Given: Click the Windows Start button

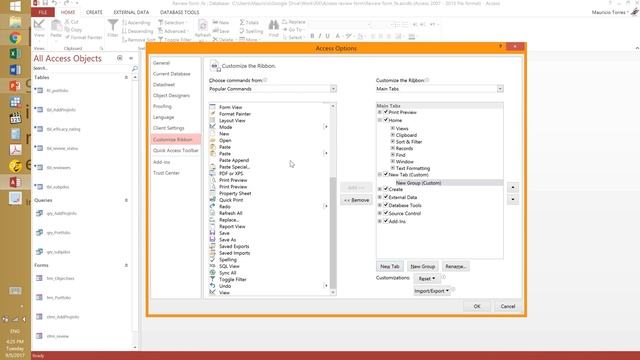Looking at the screenshot, I should [15, 6].
